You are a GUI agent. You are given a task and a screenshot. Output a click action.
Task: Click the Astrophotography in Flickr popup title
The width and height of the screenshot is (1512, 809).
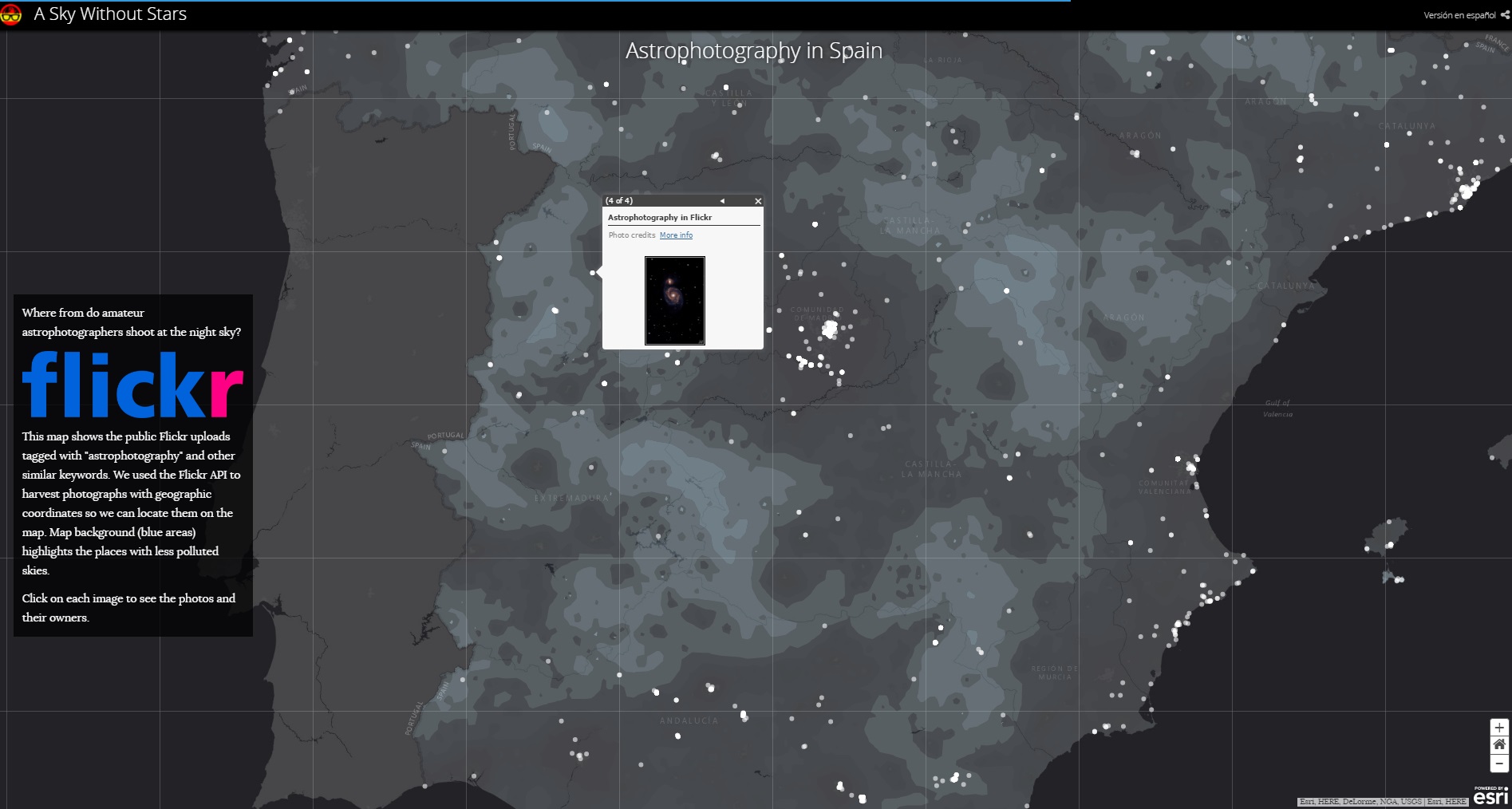[660, 218]
